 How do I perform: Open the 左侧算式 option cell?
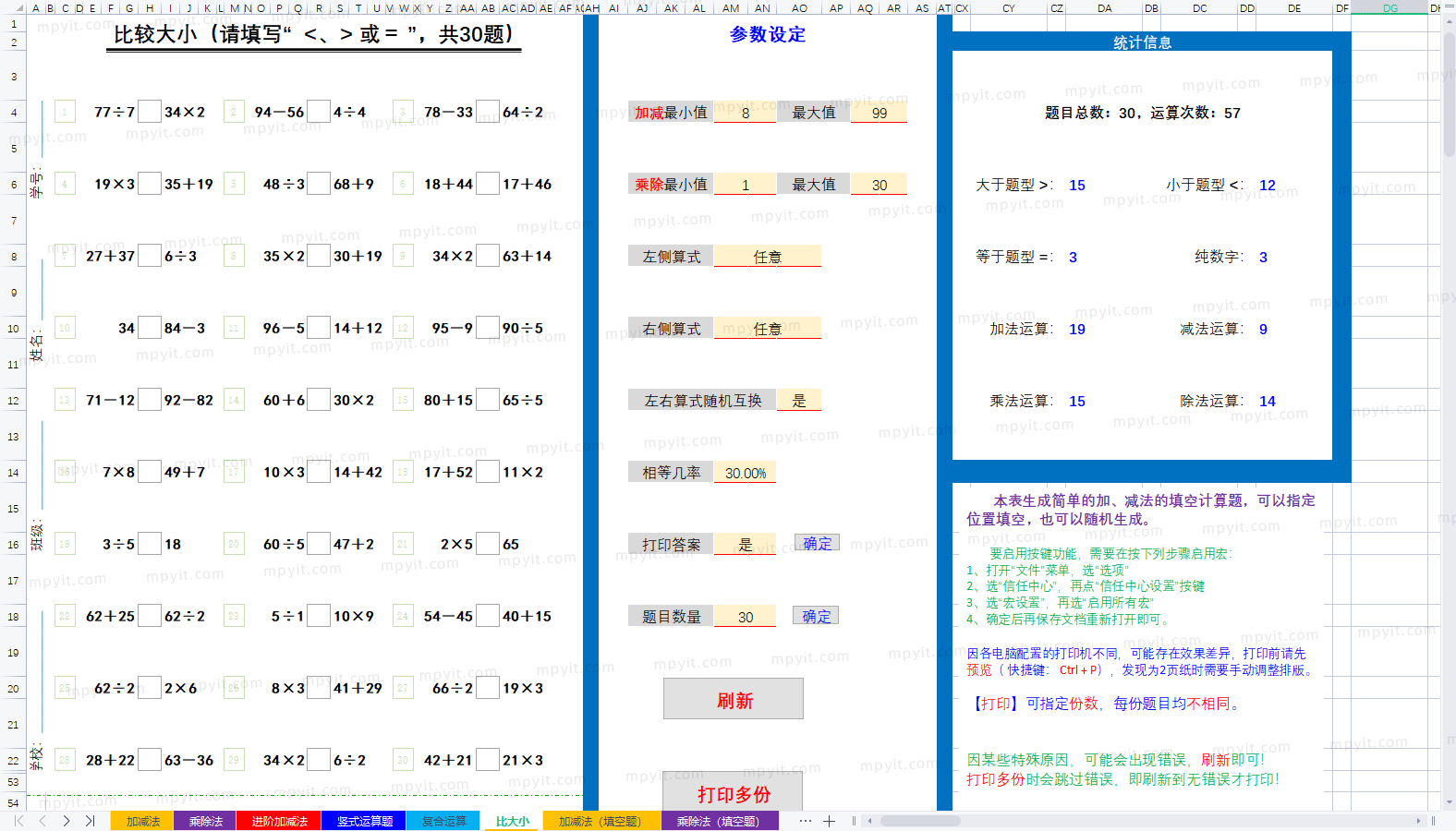pyautogui.click(x=768, y=257)
